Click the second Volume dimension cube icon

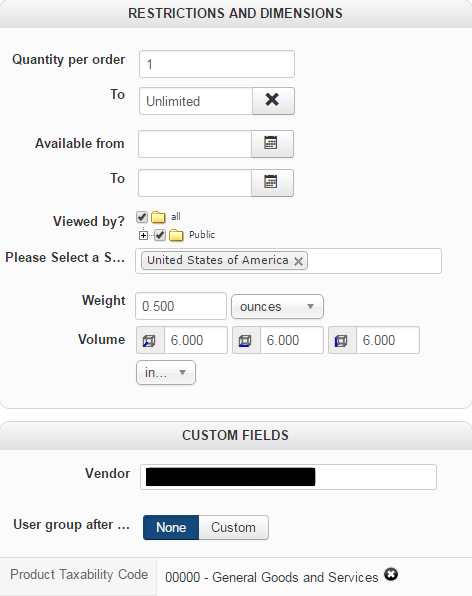pos(246,340)
